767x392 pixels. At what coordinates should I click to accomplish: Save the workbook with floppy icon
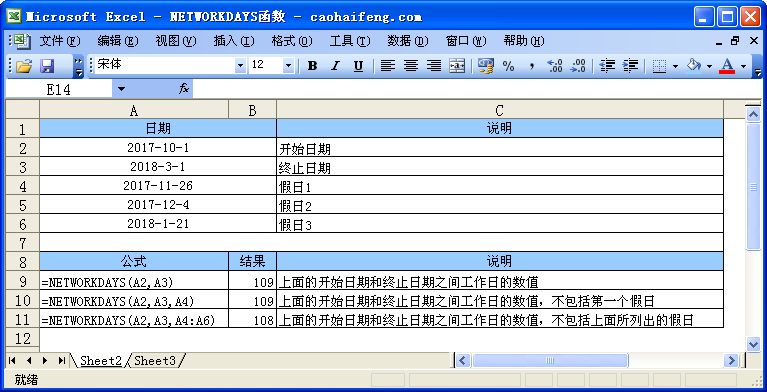47,66
